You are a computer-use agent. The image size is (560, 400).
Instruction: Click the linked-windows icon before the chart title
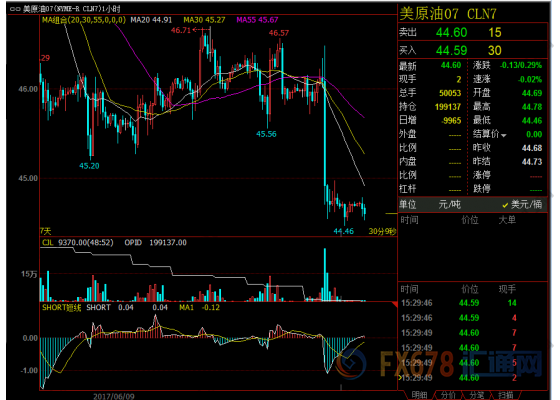[15, 9]
